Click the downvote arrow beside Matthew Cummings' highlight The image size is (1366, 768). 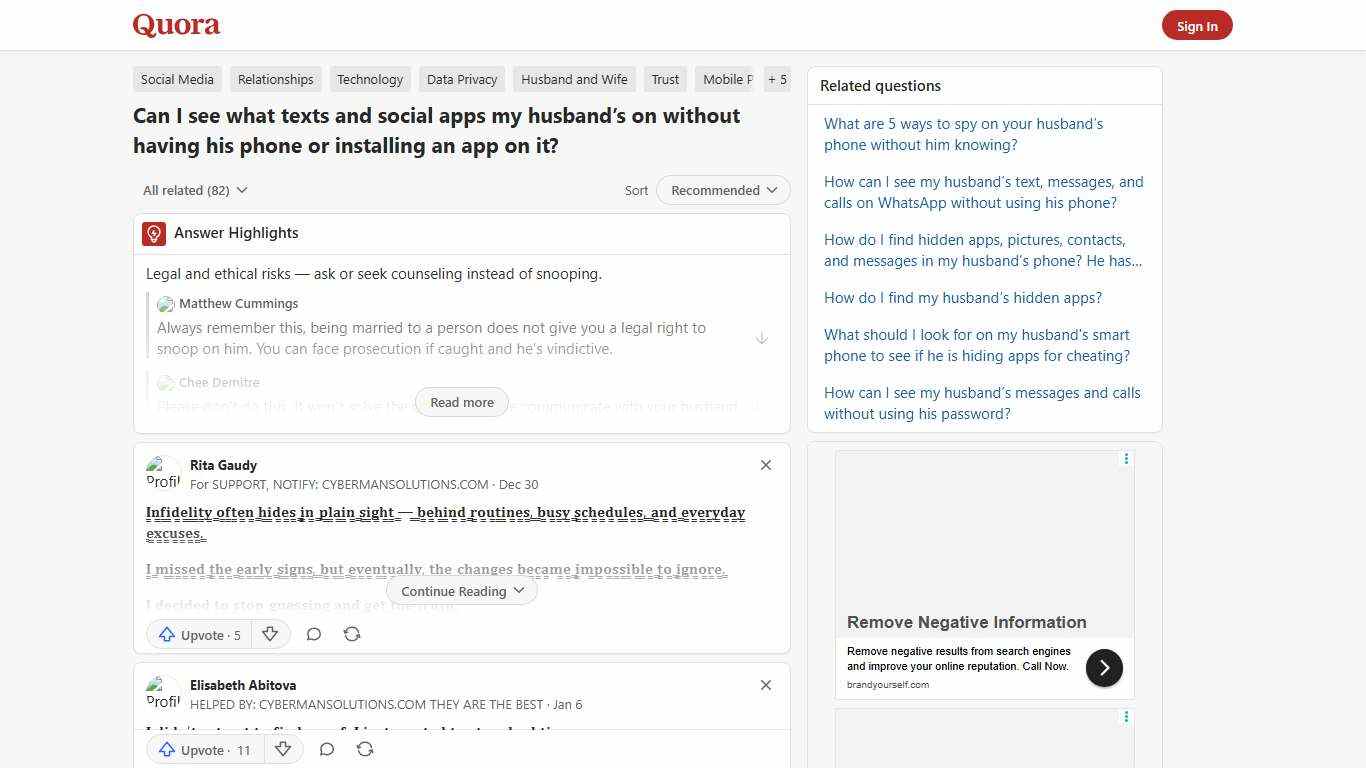click(x=762, y=338)
